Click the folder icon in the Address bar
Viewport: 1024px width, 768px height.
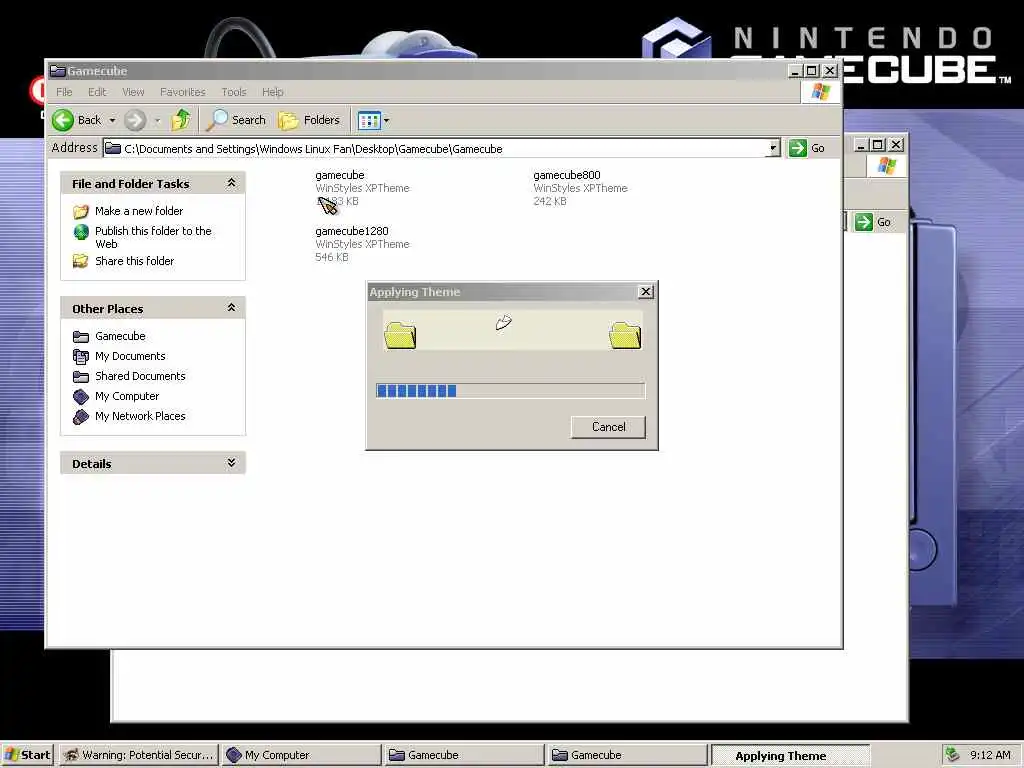click(113, 148)
